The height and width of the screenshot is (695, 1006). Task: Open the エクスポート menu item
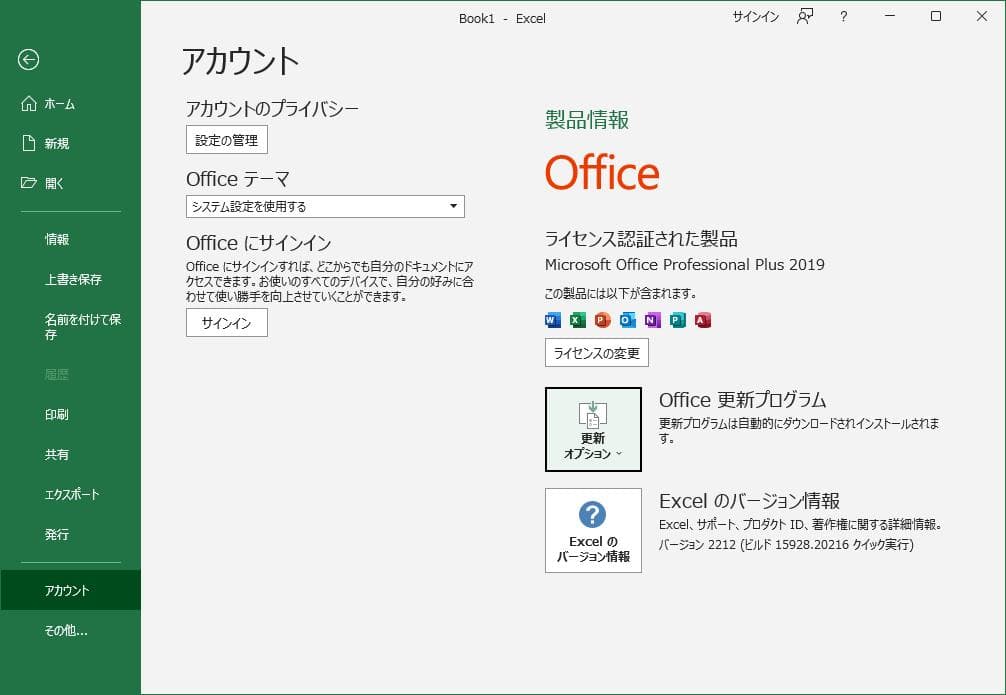[70, 494]
